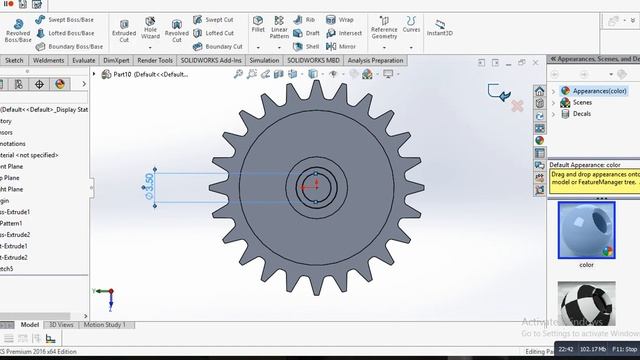Open Reference Geometry dropdown arrow

click(x=384, y=48)
